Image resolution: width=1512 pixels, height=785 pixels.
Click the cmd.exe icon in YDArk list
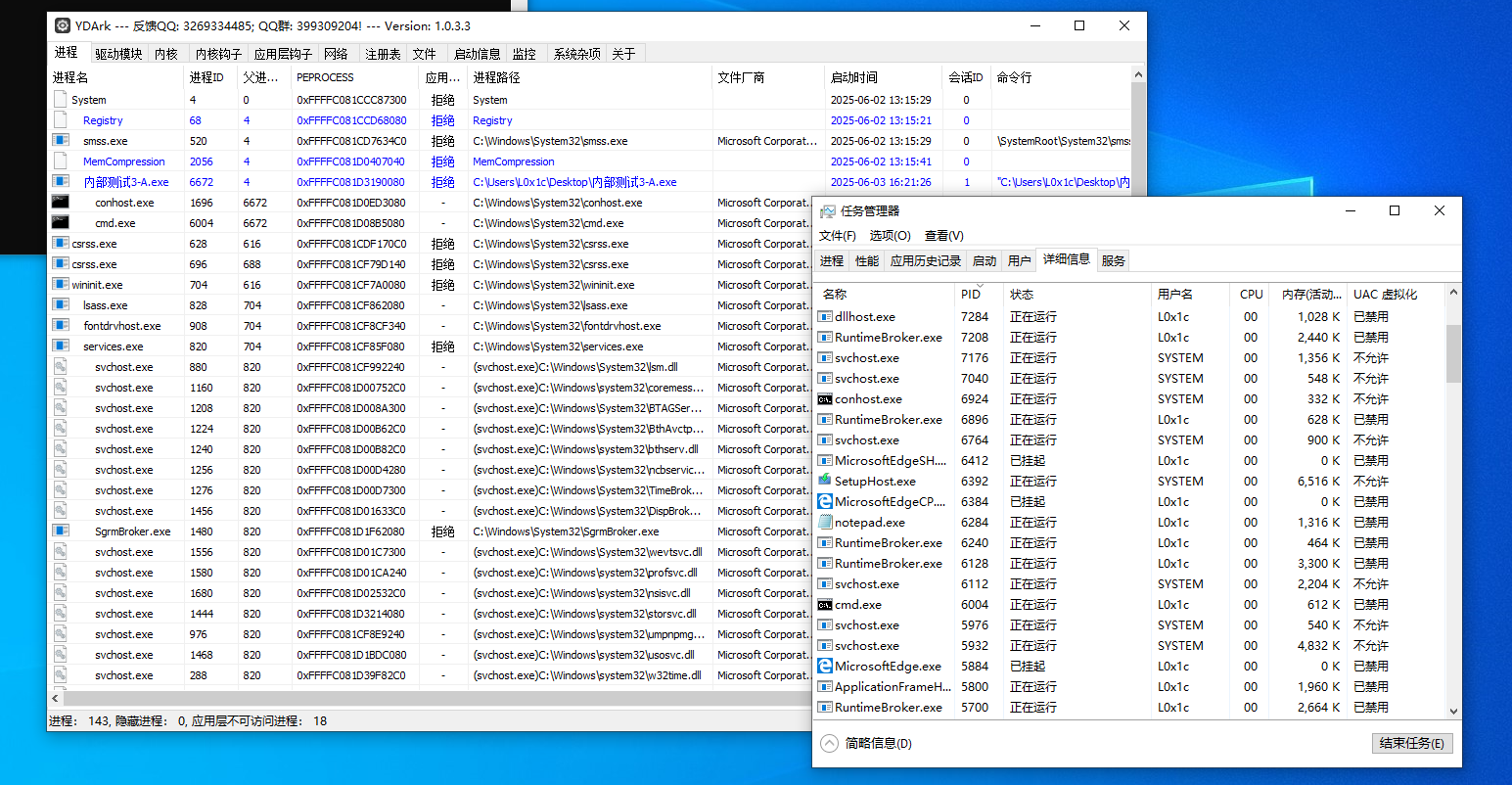61,223
